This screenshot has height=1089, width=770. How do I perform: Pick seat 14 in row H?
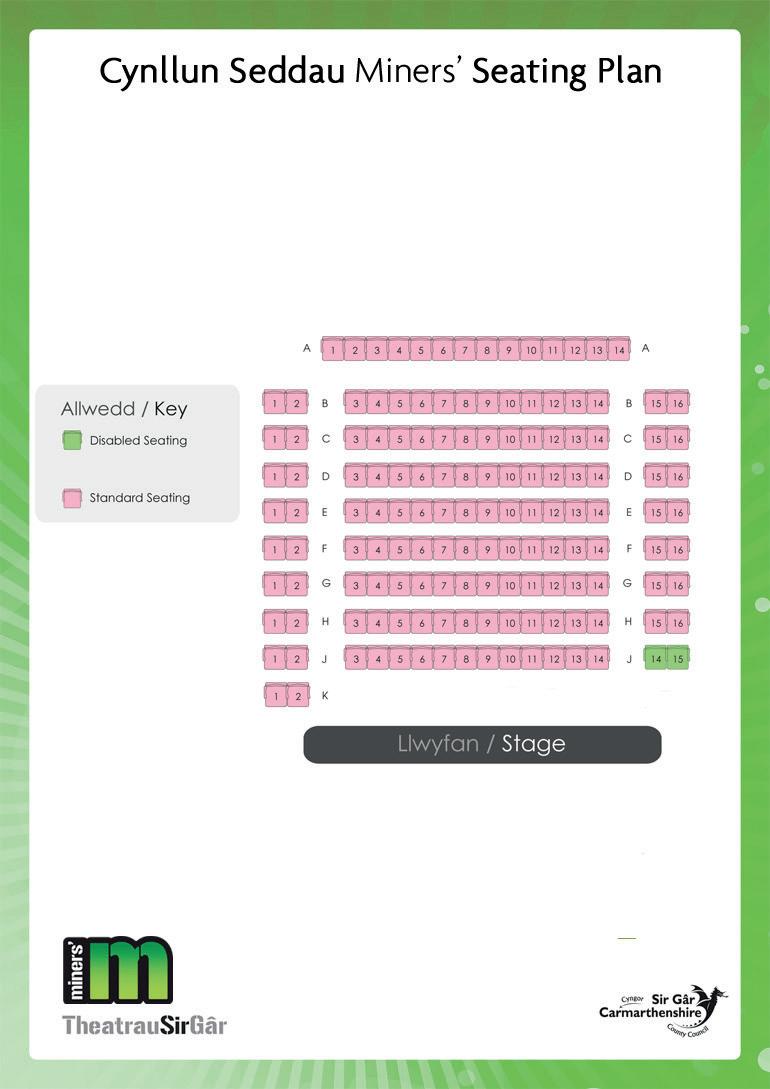tap(598, 622)
